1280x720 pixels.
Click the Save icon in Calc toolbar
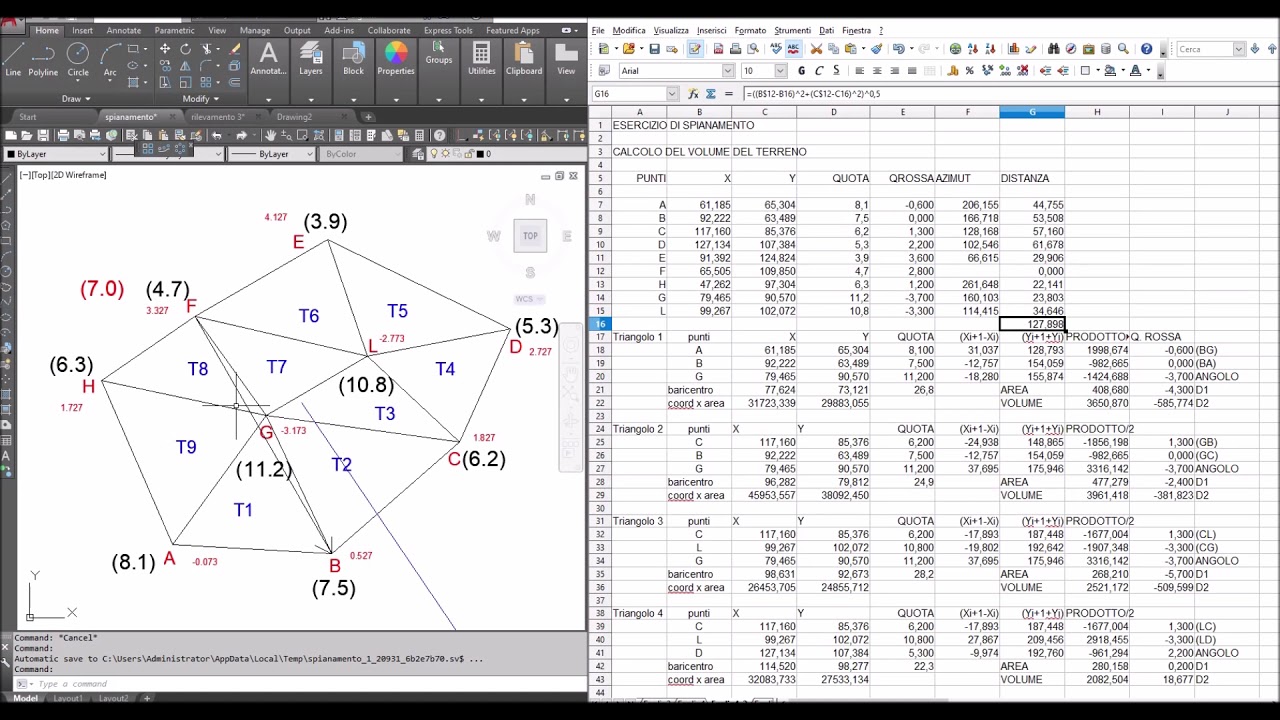point(654,49)
